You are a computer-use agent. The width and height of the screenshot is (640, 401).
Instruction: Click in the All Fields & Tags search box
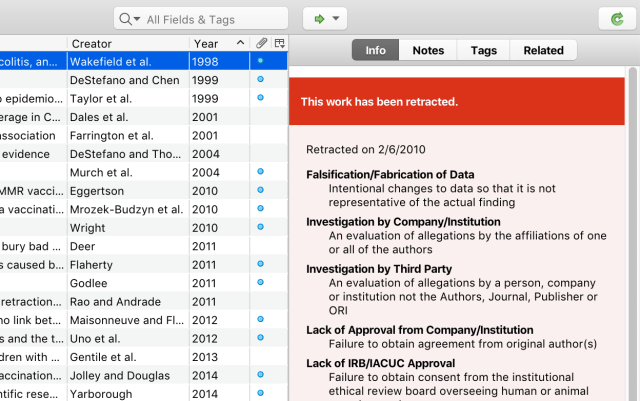click(210, 19)
